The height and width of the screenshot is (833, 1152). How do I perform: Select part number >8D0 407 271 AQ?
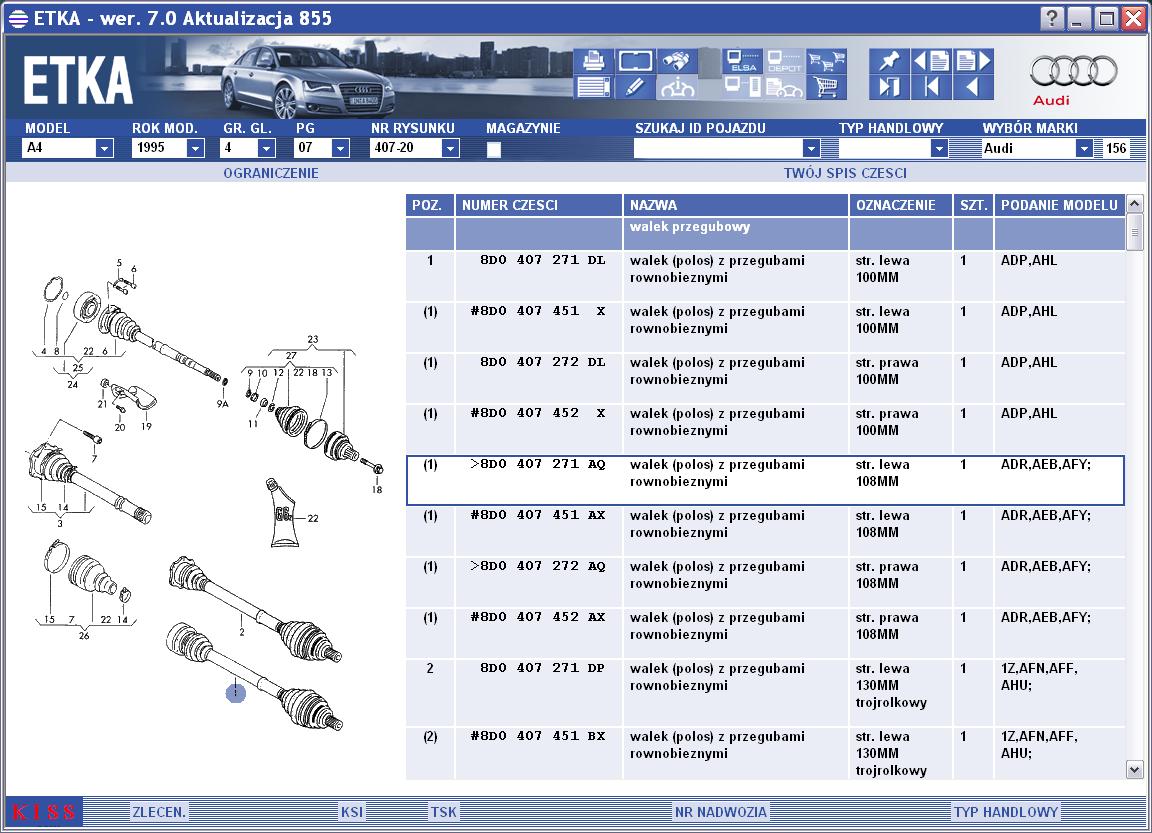click(538, 464)
